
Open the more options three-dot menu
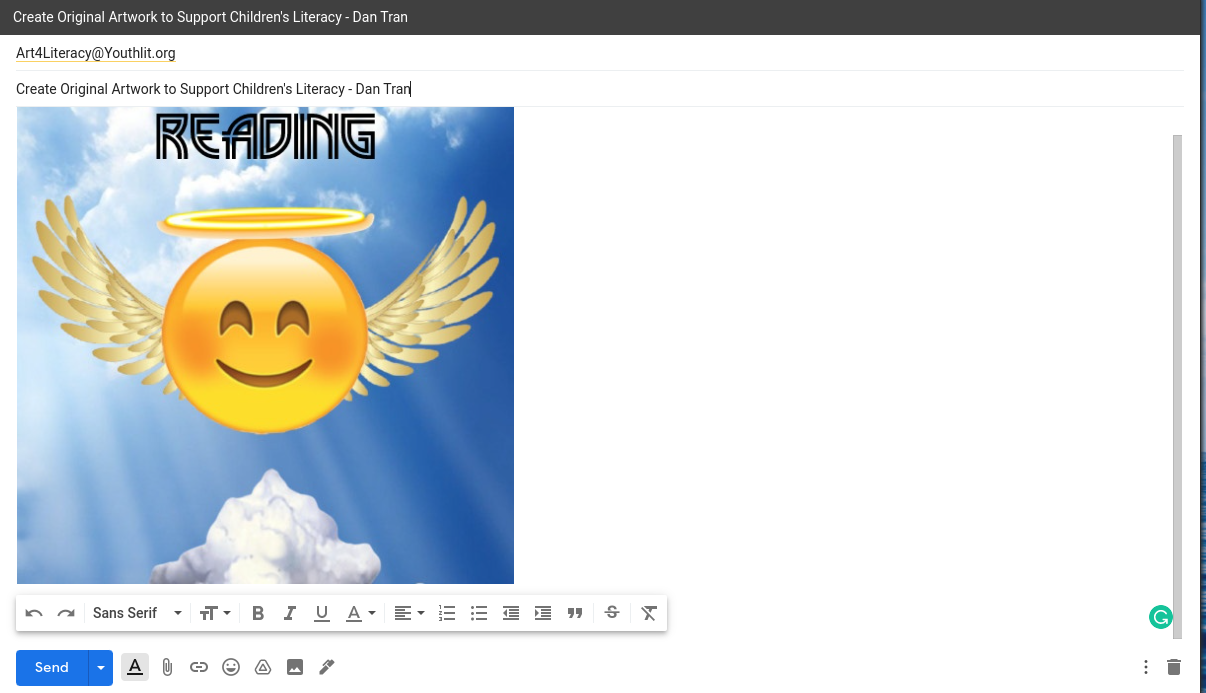1146,667
